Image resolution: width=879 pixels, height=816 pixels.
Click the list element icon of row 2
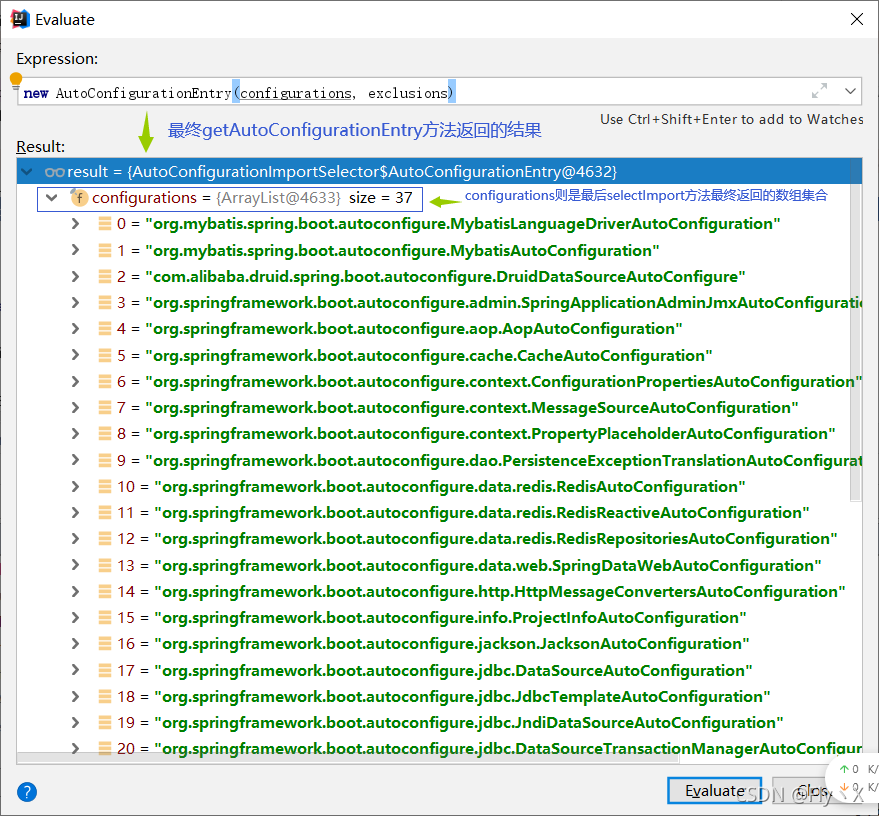(105, 276)
